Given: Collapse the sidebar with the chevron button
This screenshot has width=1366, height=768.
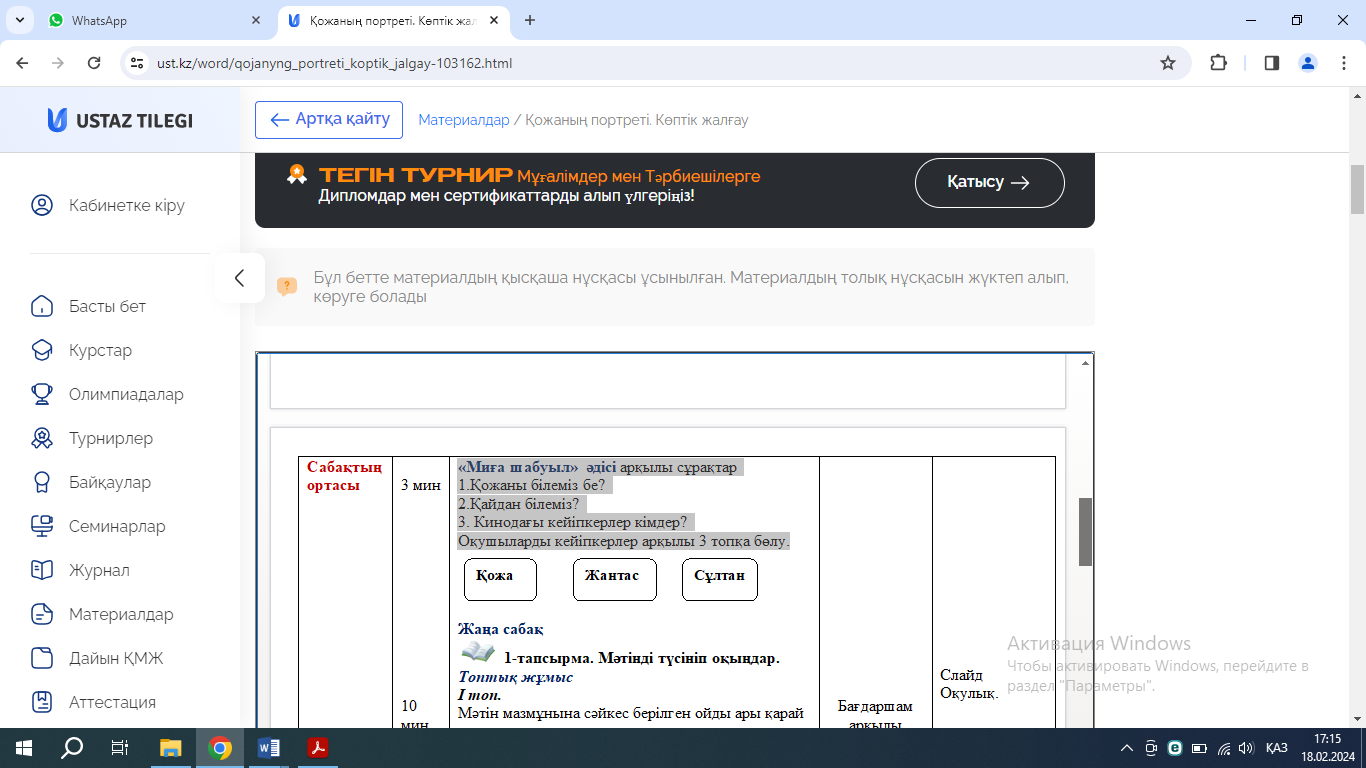Looking at the screenshot, I should (239, 278).
